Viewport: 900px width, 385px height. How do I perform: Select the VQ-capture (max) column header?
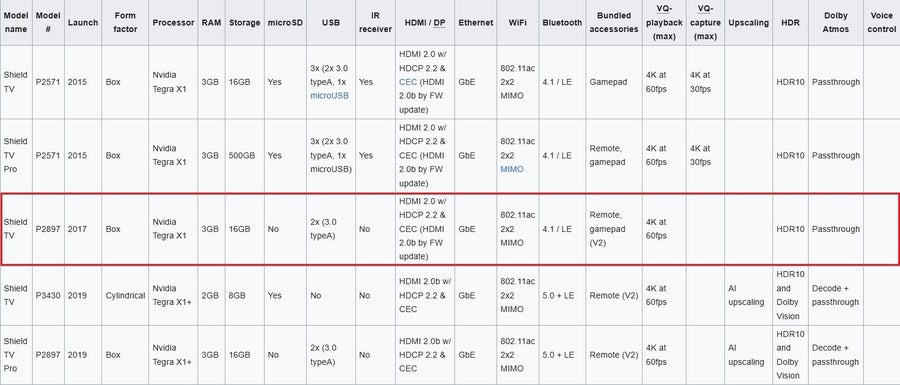click(x=705, y=22)
